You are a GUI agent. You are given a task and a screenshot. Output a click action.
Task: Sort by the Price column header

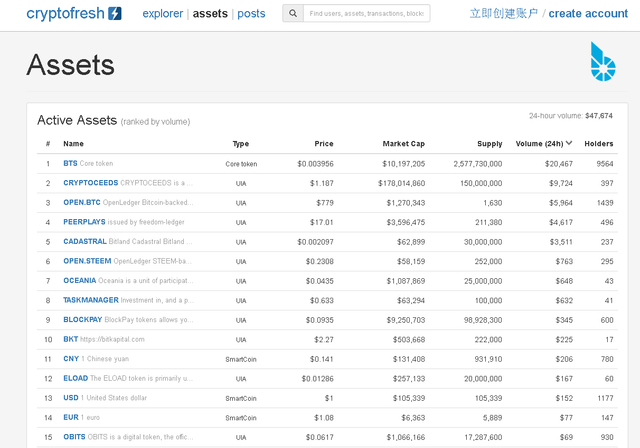pyautogui.click(x=324, y=144)
